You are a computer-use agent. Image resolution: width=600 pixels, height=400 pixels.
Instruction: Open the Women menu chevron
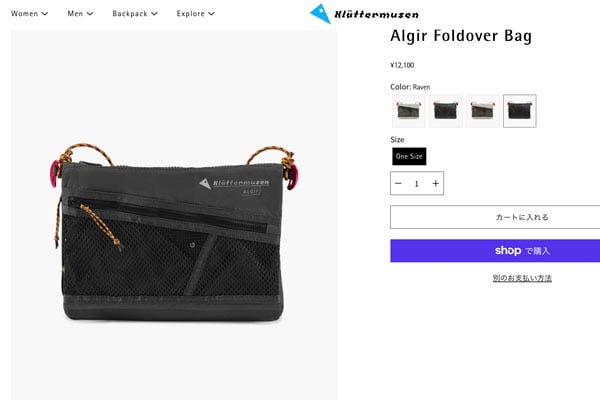click(x=45, y=14)
